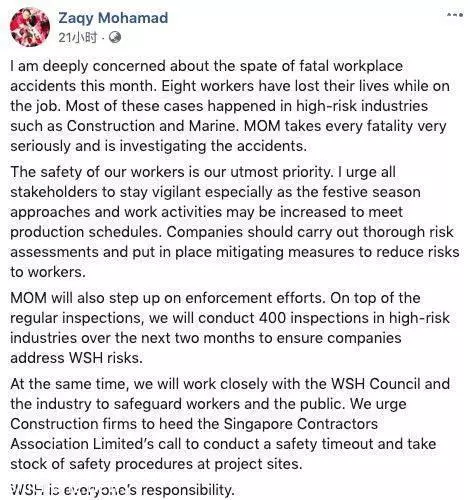Click the words 'address WSH risks.'
This screenshot has height=500, width=470.
click(x=76, y=358)
